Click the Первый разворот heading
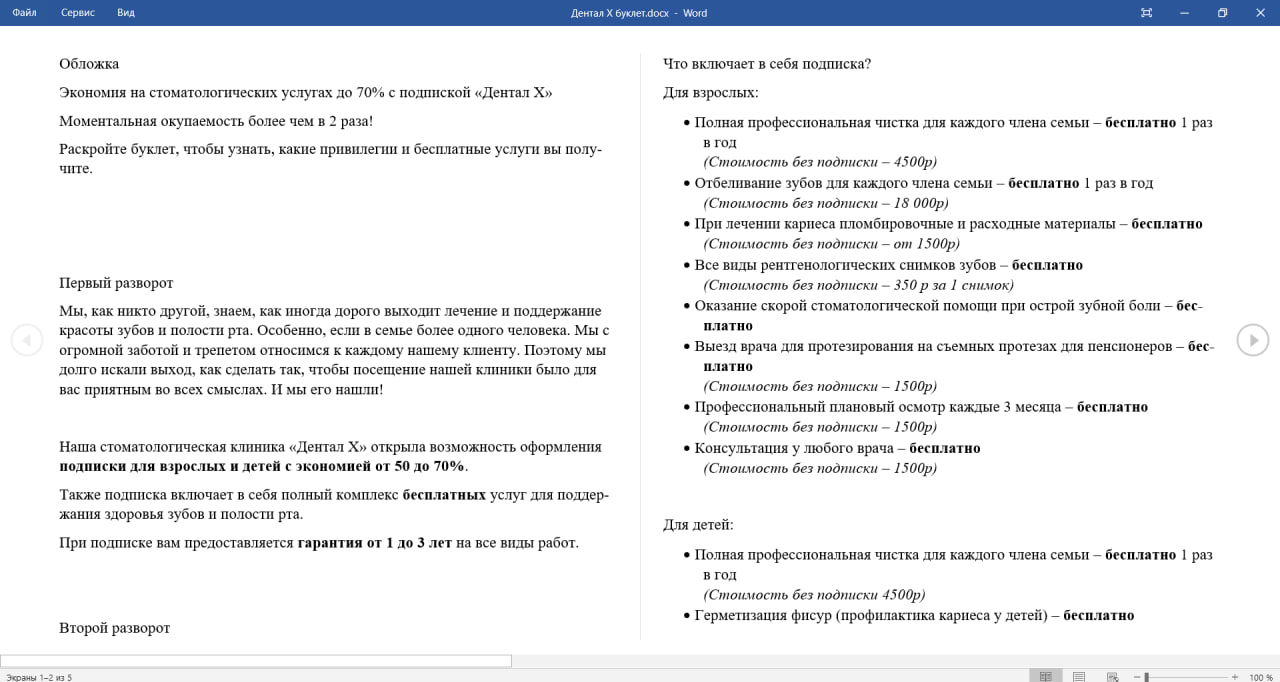The width and height of the screenshot is (1280, 682). pyautogui.click(x=116, y=283)
